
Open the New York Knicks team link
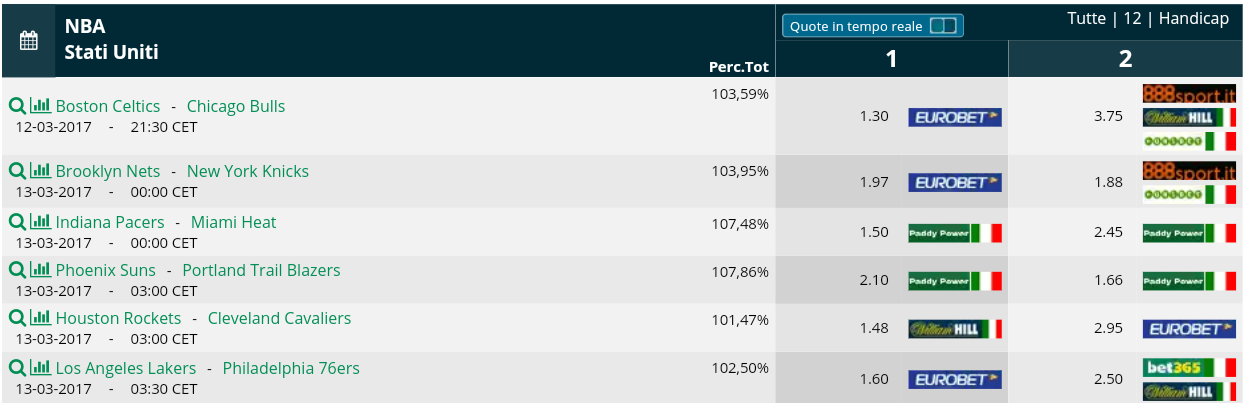(248, 171)
